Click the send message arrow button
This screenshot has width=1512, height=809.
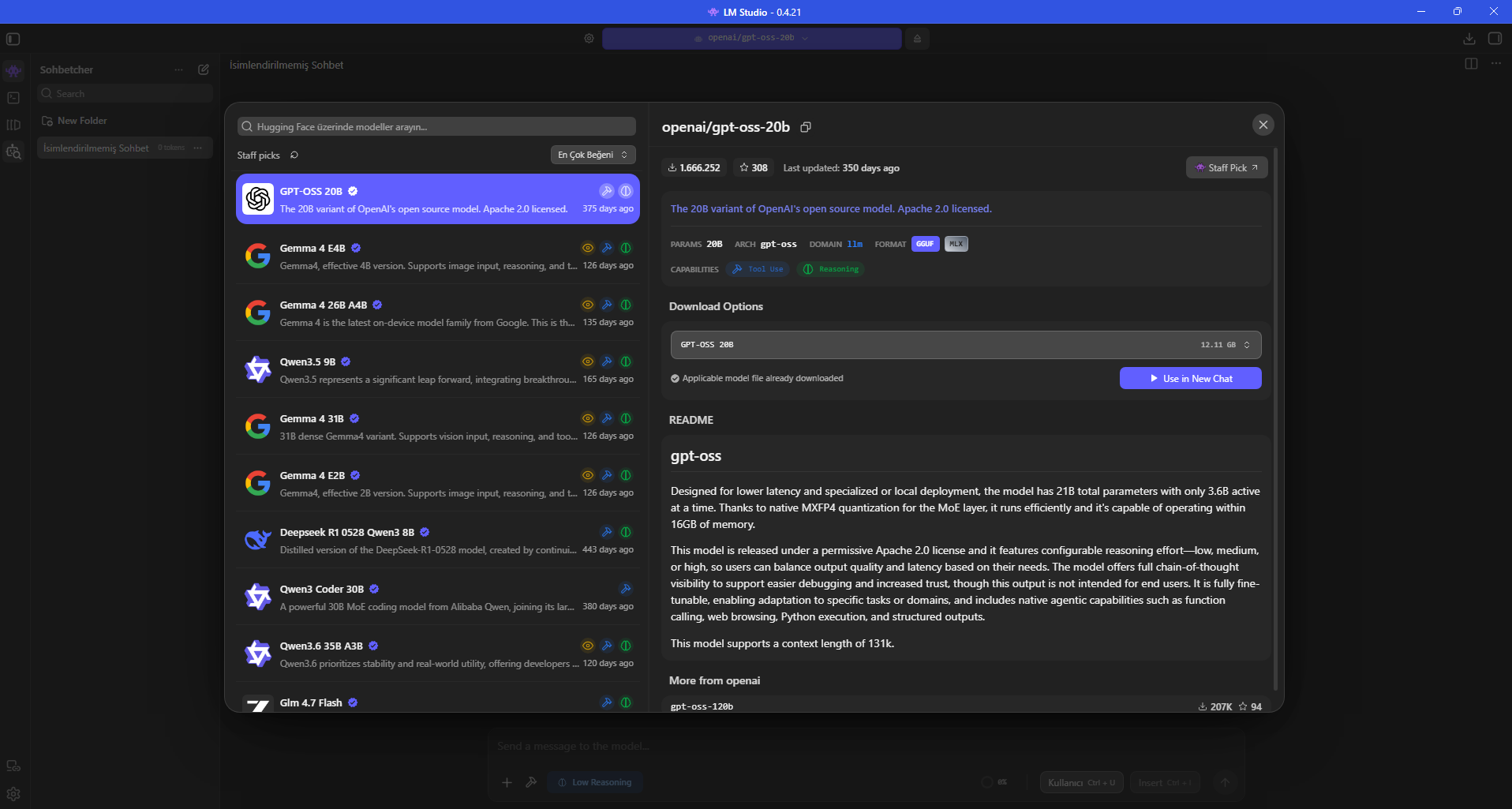pyautogui.click(x=1225, y=783)
